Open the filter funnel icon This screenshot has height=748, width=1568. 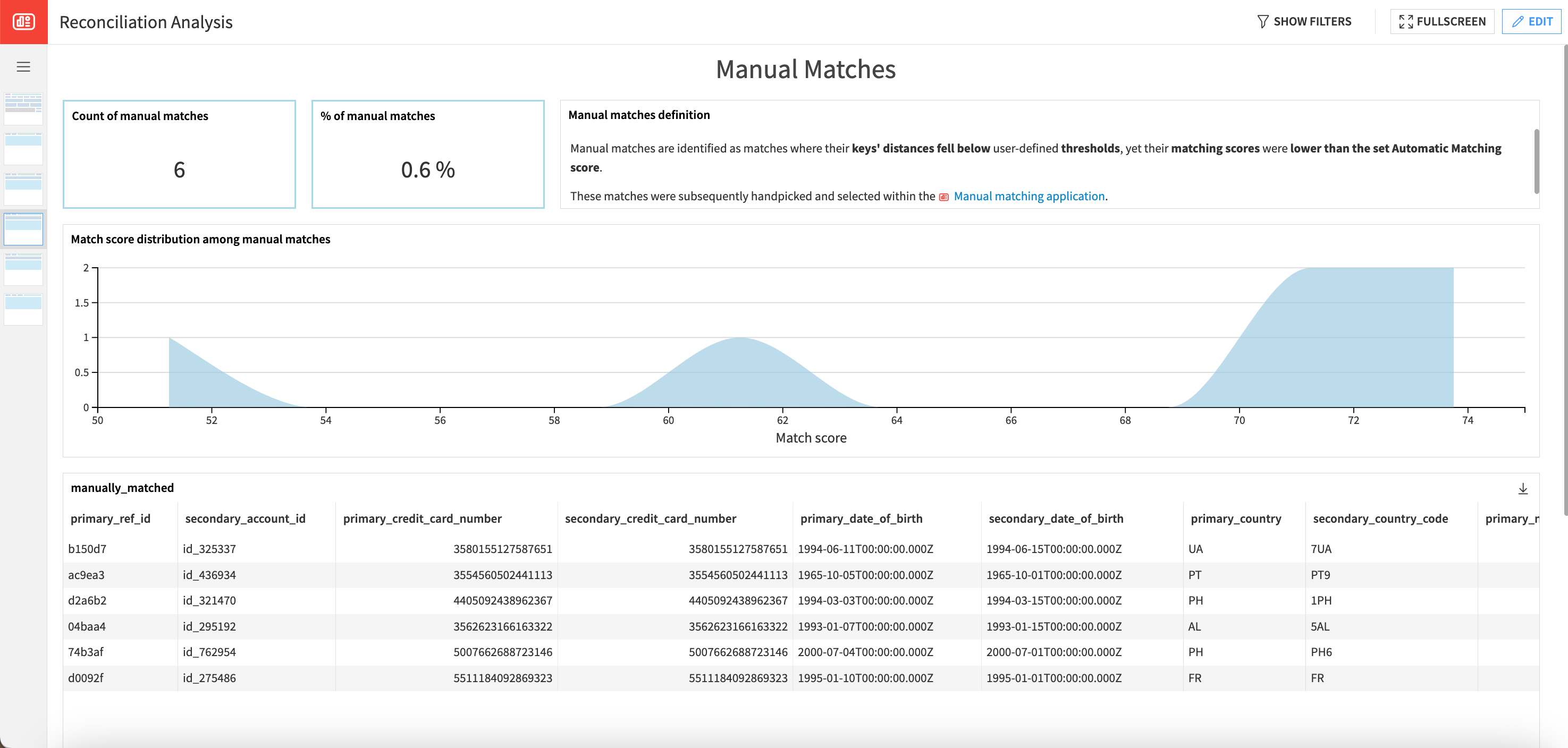[1262, 22]
